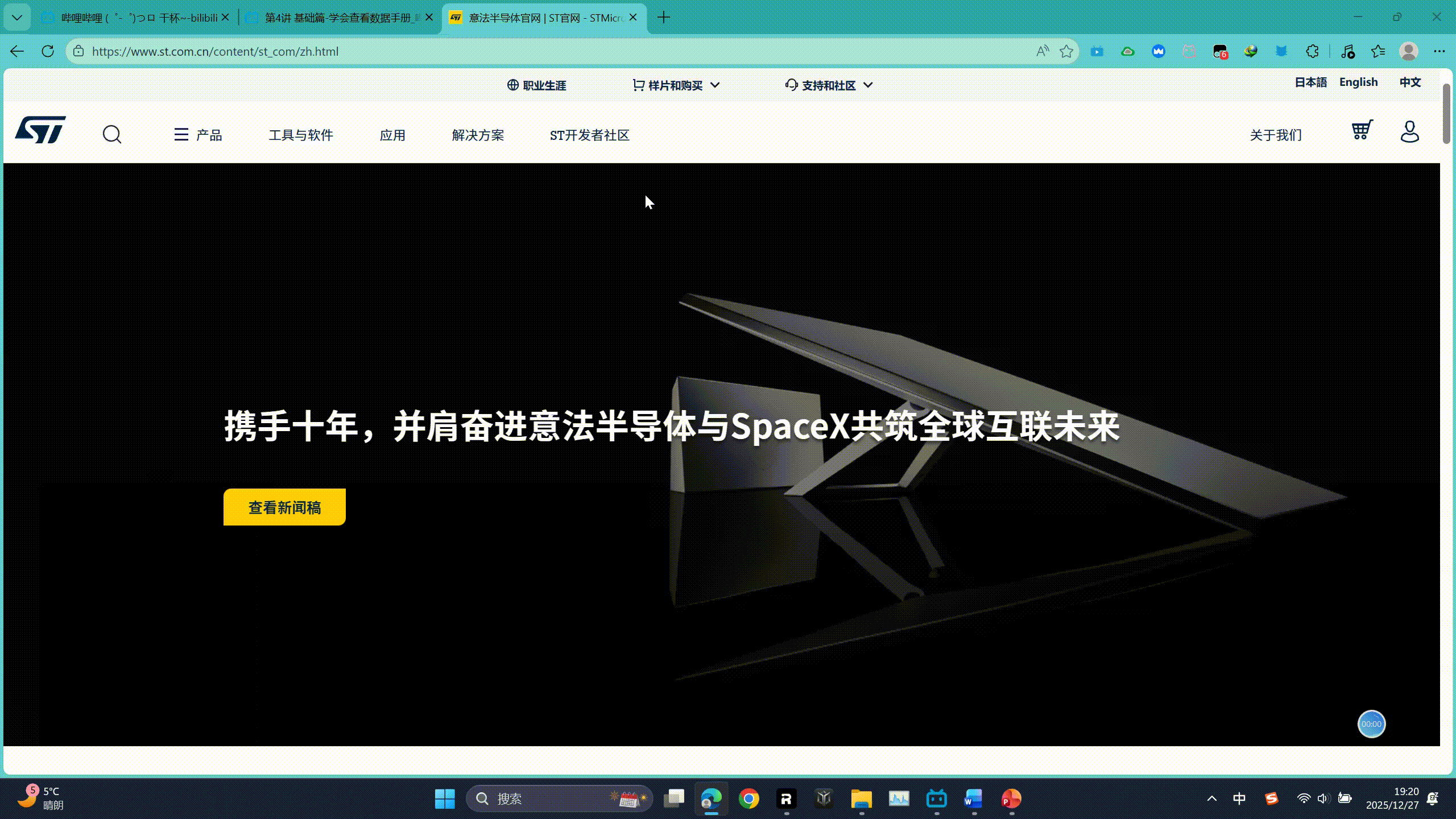The height and width of the screenshot is (819, 1456).
Task: Refresh the current page
Action: click(x=48, y=51)
